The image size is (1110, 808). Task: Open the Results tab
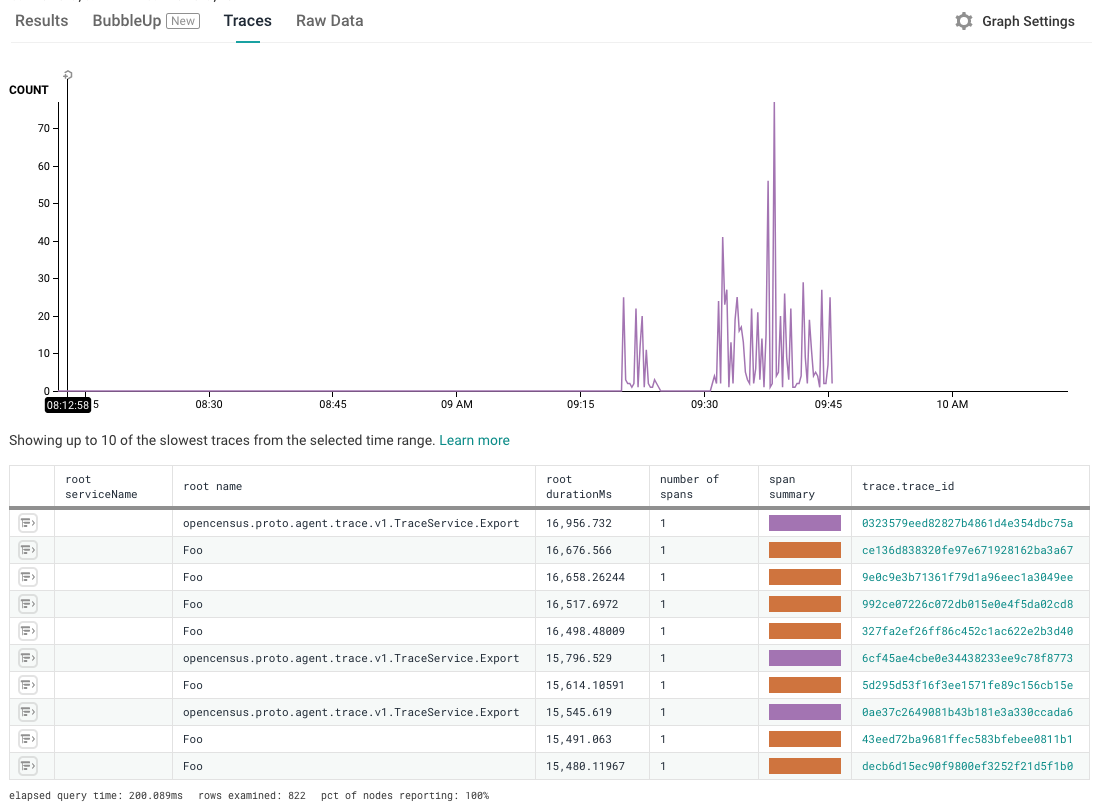click(42, 21)
